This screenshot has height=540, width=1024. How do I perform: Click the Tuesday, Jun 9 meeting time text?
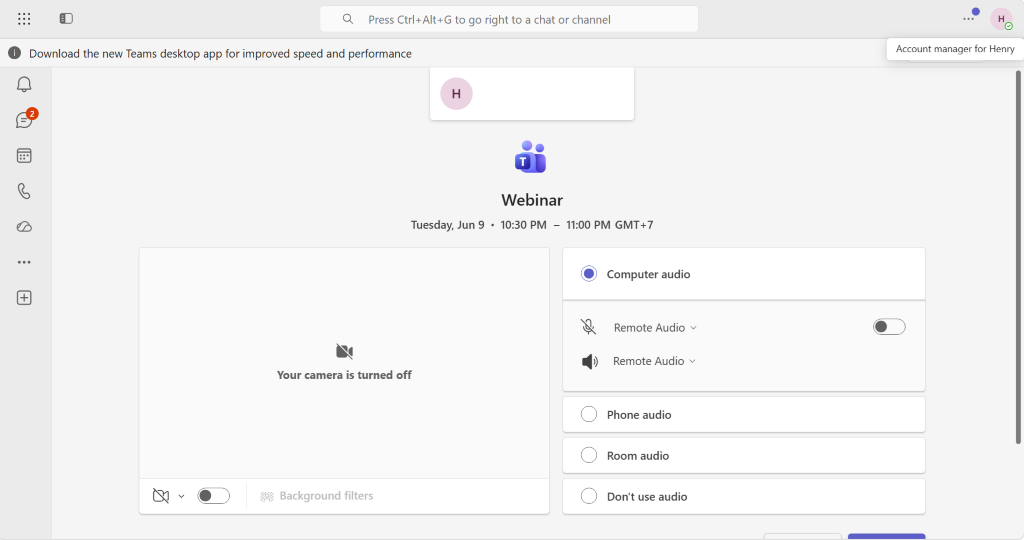(532, 225)
